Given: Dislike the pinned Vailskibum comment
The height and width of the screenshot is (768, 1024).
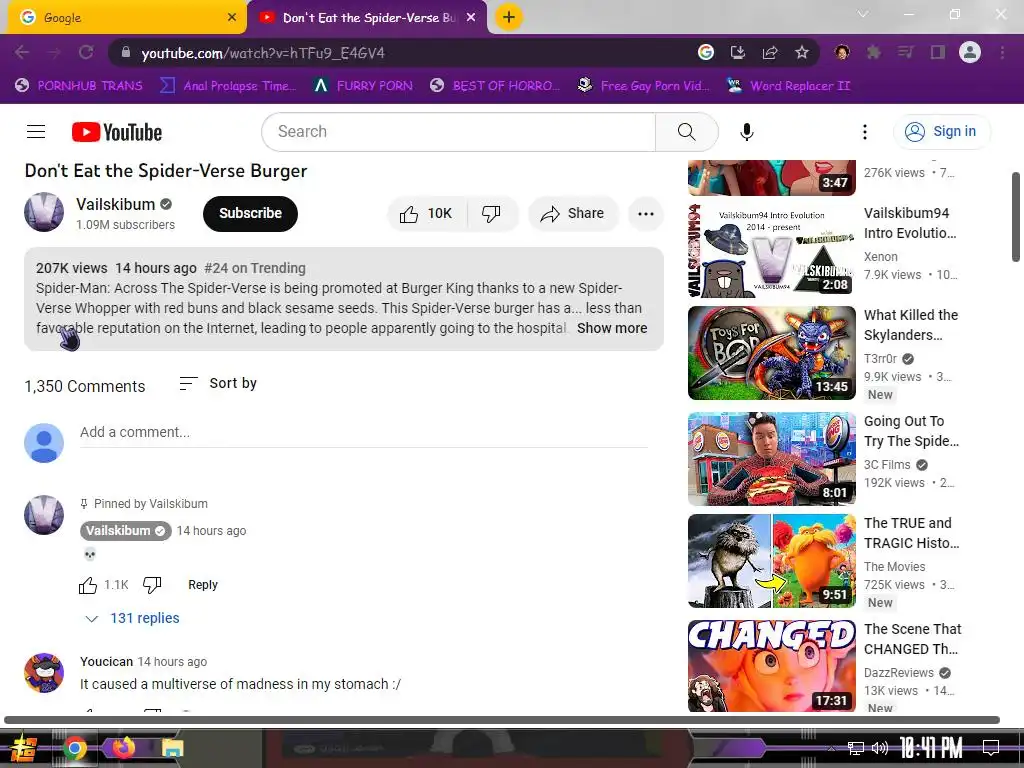Looking at the screenshot, I should (x=152, y=585).
